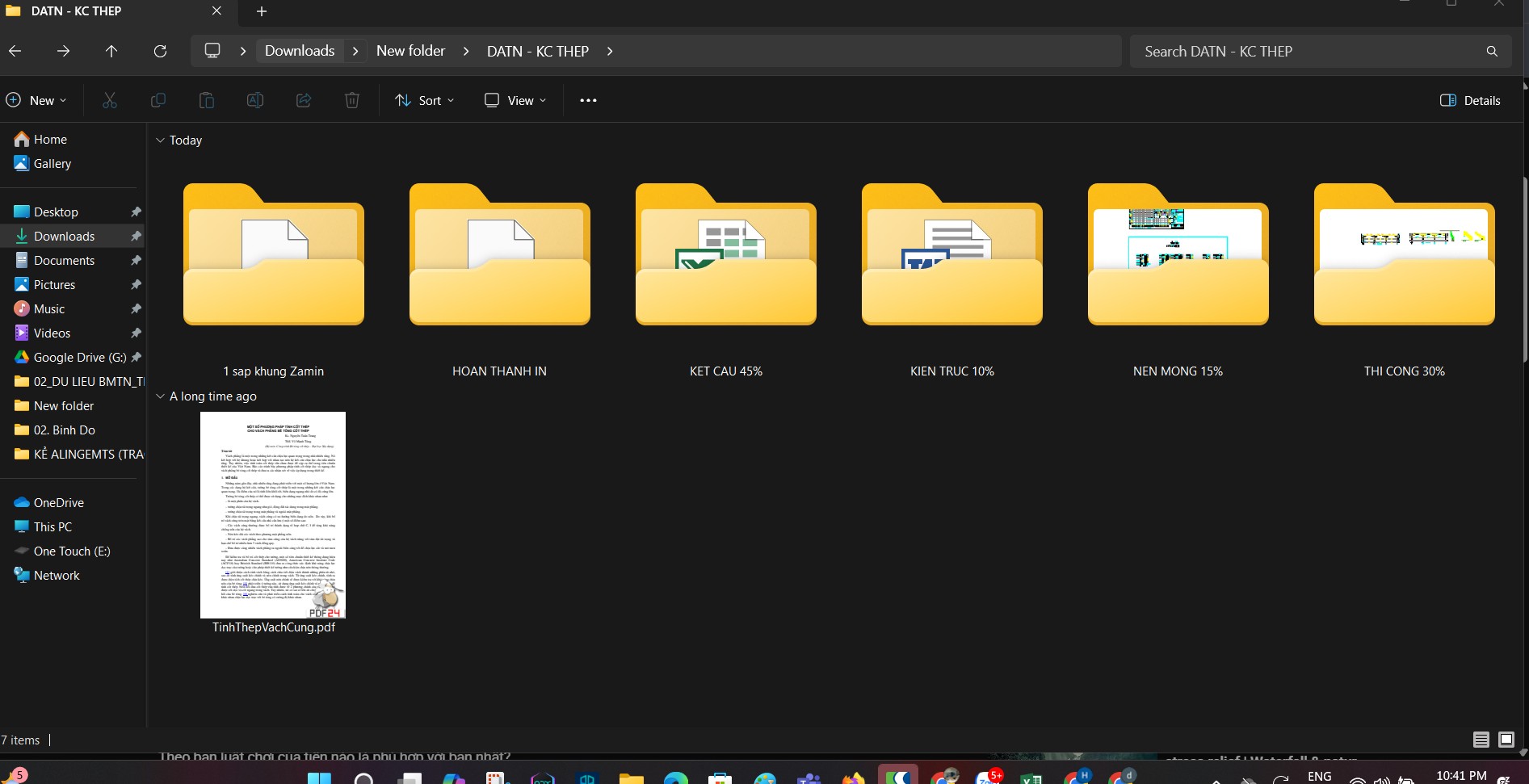The width and height of the screenshot is (1529, 784).
Task: Open Gallery in the sidebar
Action: click(53, 164)
